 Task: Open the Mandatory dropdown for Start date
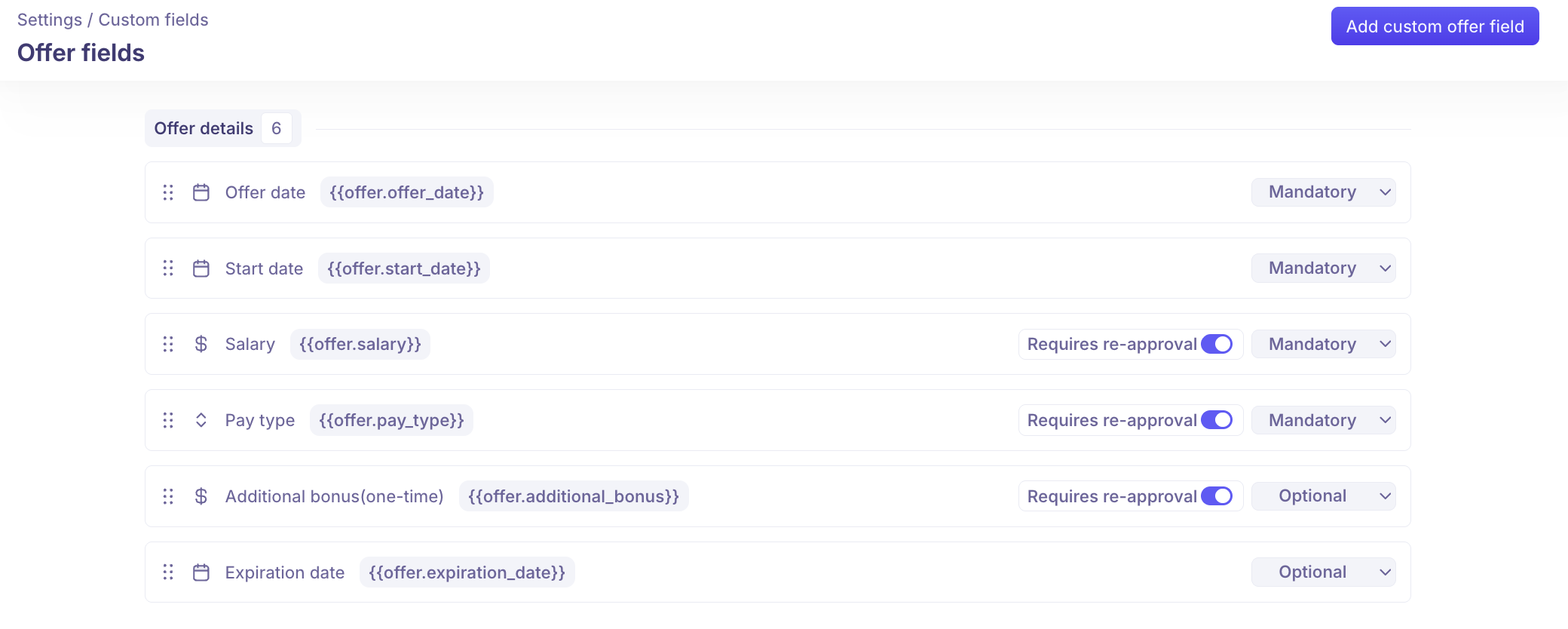[1324, 268]
